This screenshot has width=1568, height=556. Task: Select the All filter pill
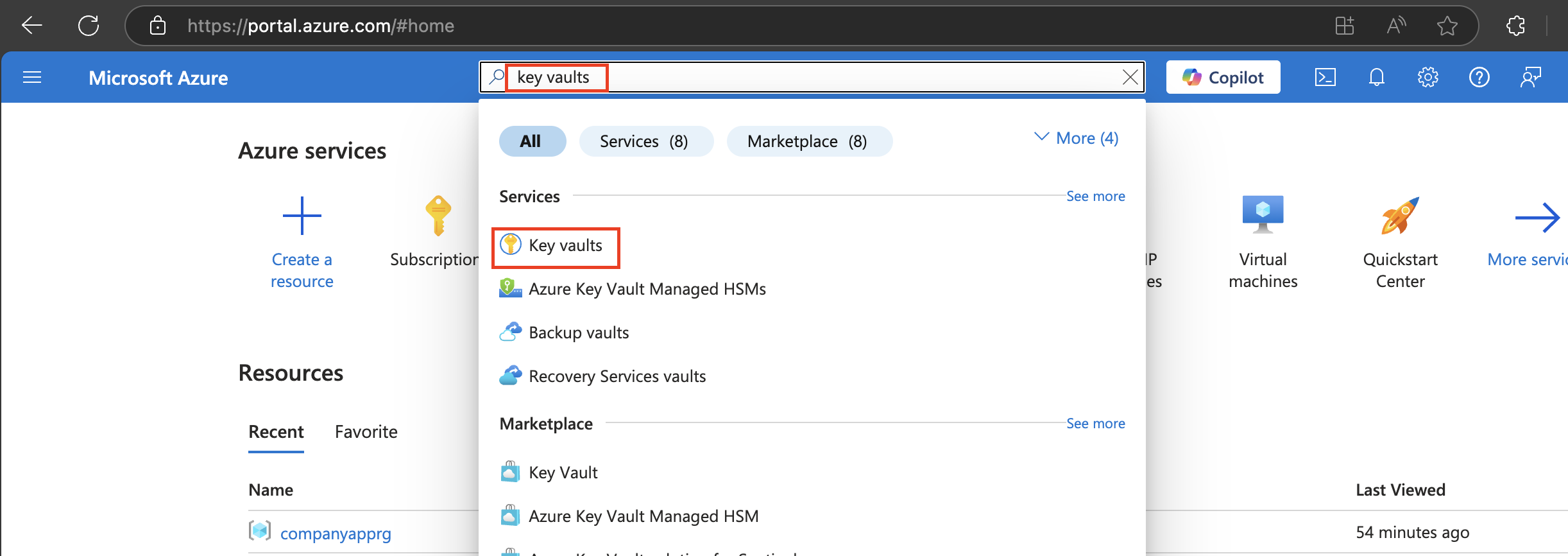[533, 141]
